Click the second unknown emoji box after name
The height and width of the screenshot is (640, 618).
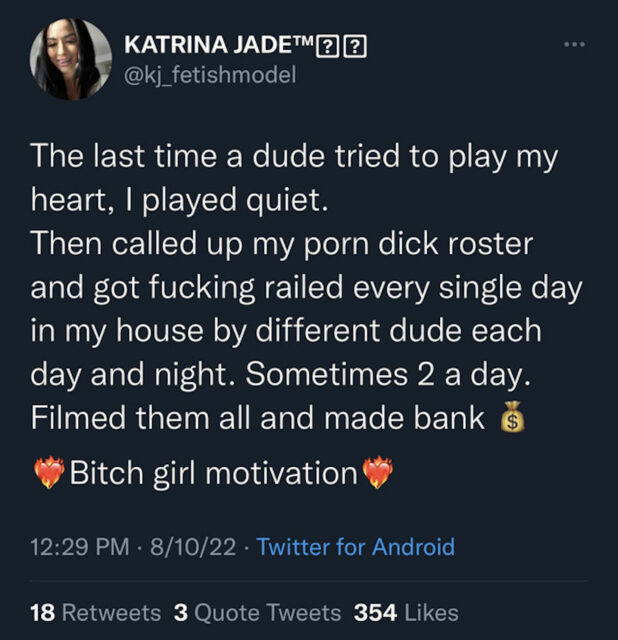tap(356, 47)
